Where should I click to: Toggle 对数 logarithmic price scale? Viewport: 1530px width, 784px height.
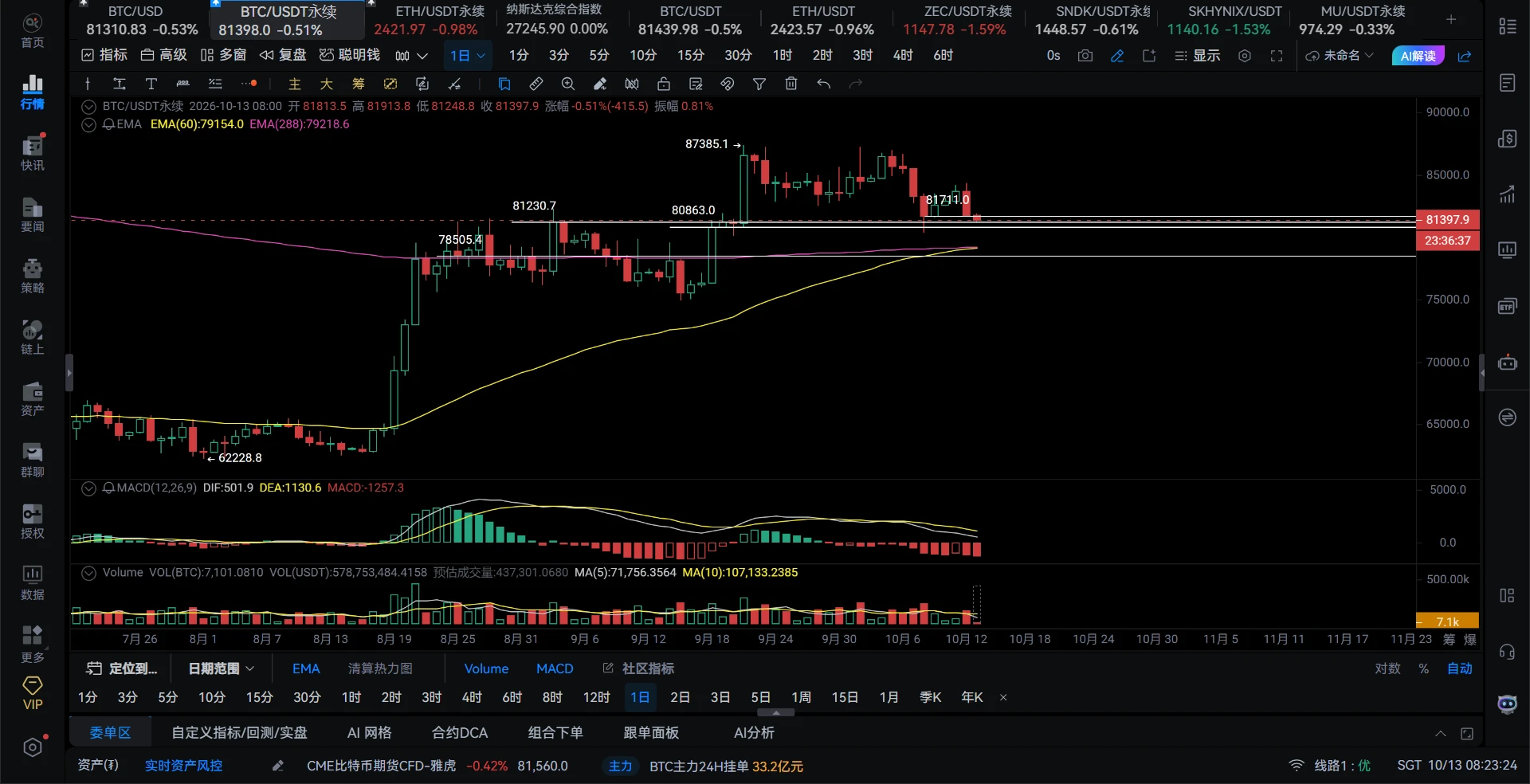click(1387, 668)
